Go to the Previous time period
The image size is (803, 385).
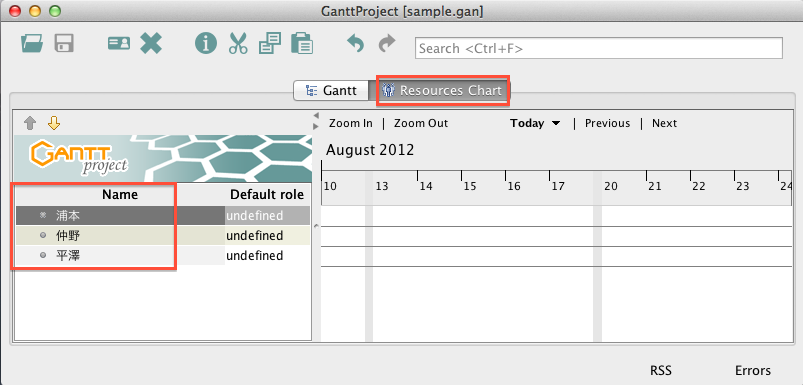[x=607, y=123]
